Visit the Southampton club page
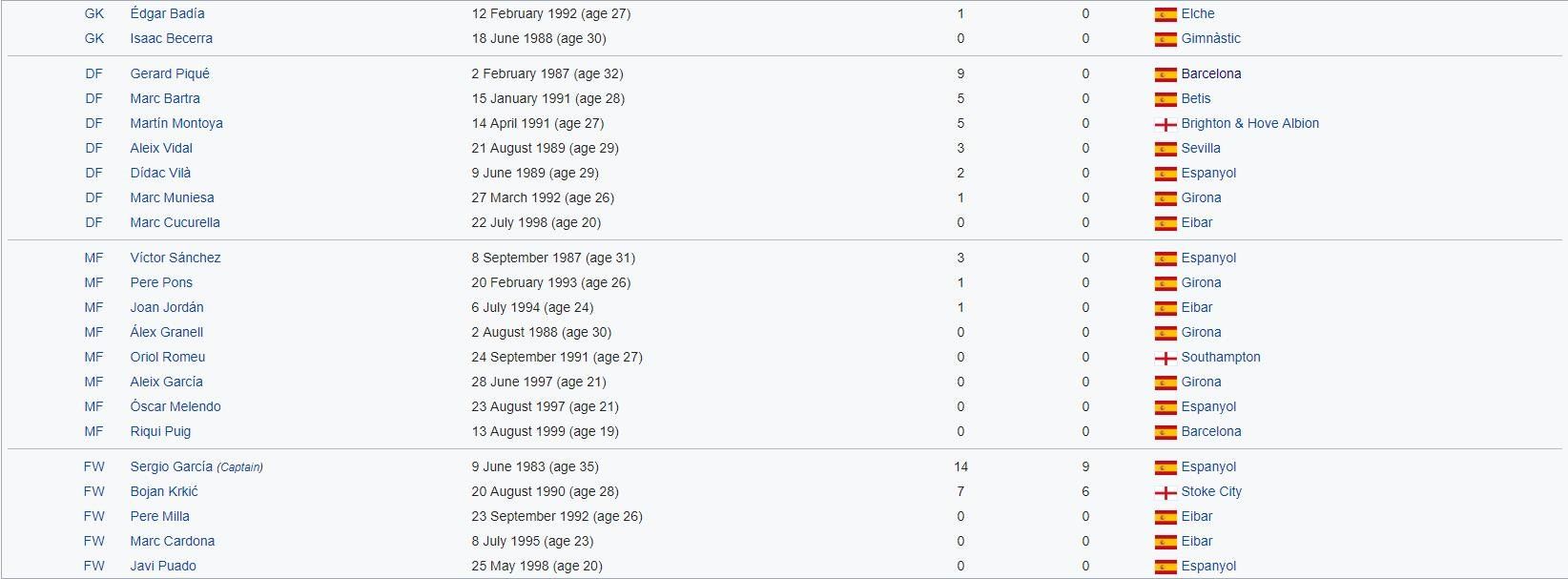 pyautogui.click(x=1220, y=357)
